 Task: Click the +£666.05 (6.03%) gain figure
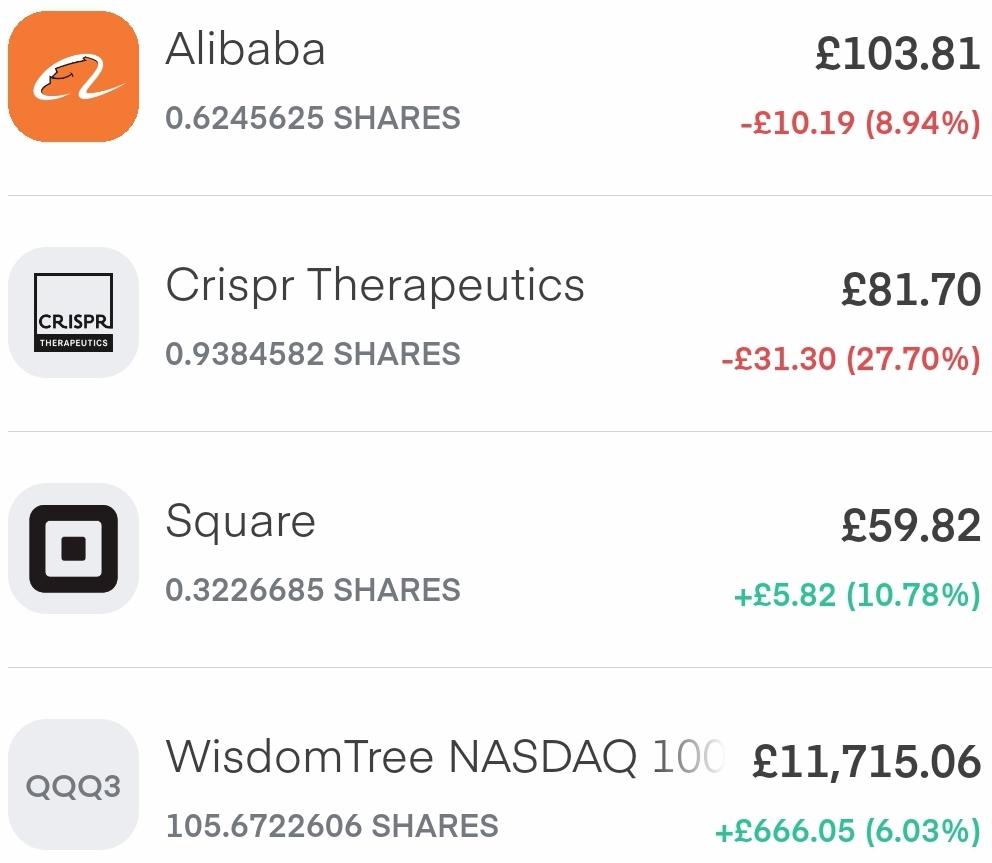(847, 831)
